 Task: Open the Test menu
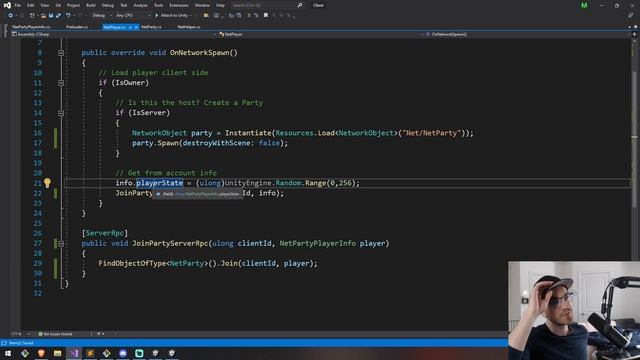tap(124, 5)
